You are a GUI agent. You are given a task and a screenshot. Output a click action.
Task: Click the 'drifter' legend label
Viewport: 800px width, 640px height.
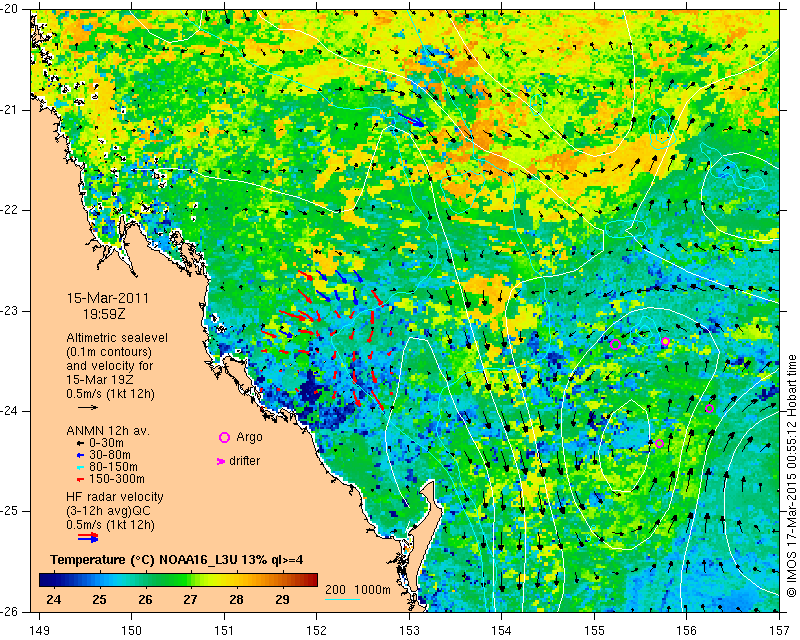tap(244, 461)
